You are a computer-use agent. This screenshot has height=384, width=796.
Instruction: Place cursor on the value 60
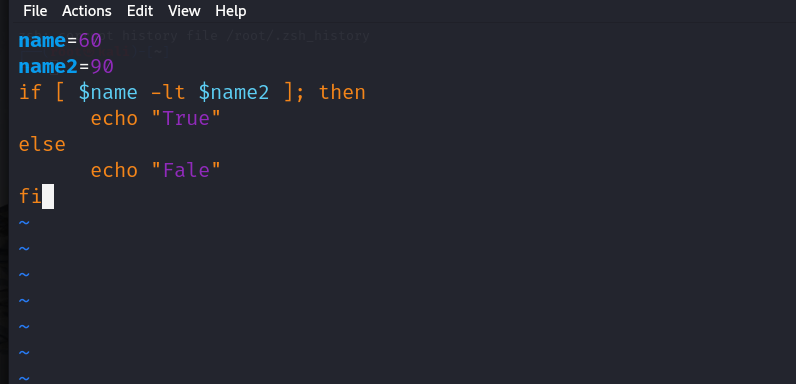click(x=90, y=41)
